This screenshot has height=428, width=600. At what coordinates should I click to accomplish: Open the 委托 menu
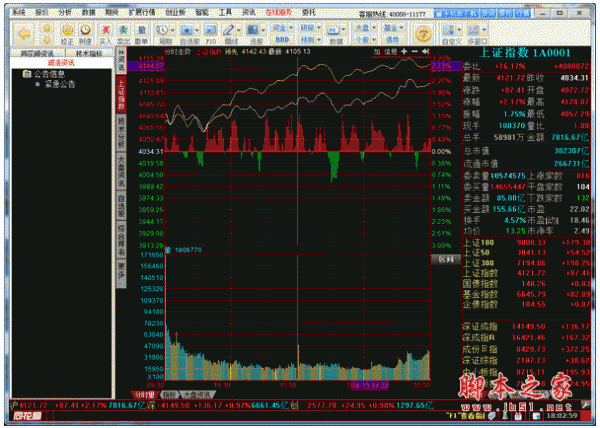pyautogui.click(x=309, y=13)
